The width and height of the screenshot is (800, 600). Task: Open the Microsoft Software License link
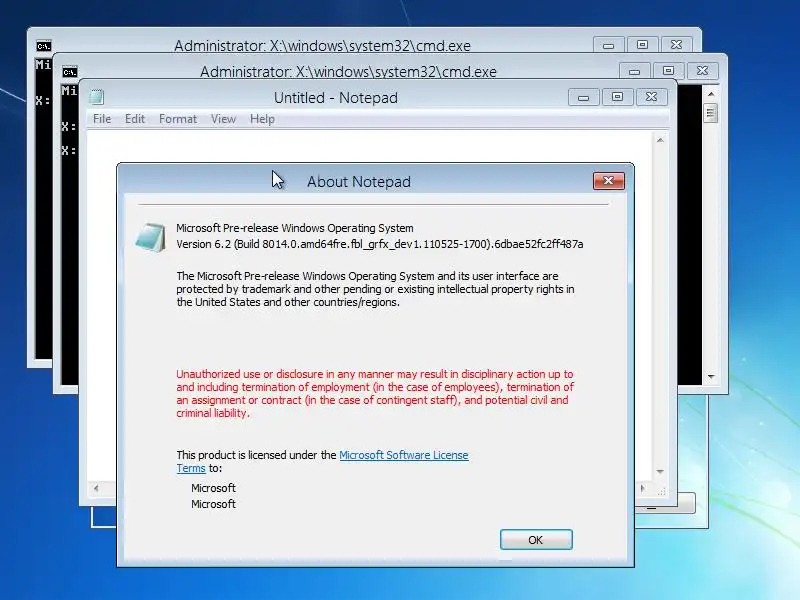(x=404, y=455)
